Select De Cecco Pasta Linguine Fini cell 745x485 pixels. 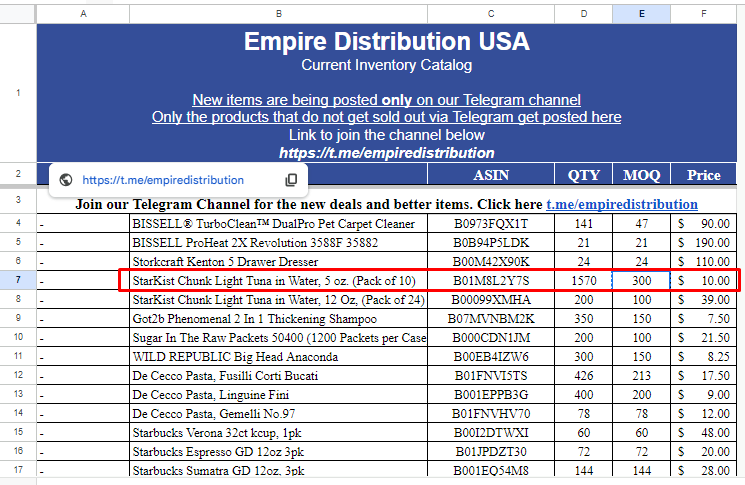(278, 394)
